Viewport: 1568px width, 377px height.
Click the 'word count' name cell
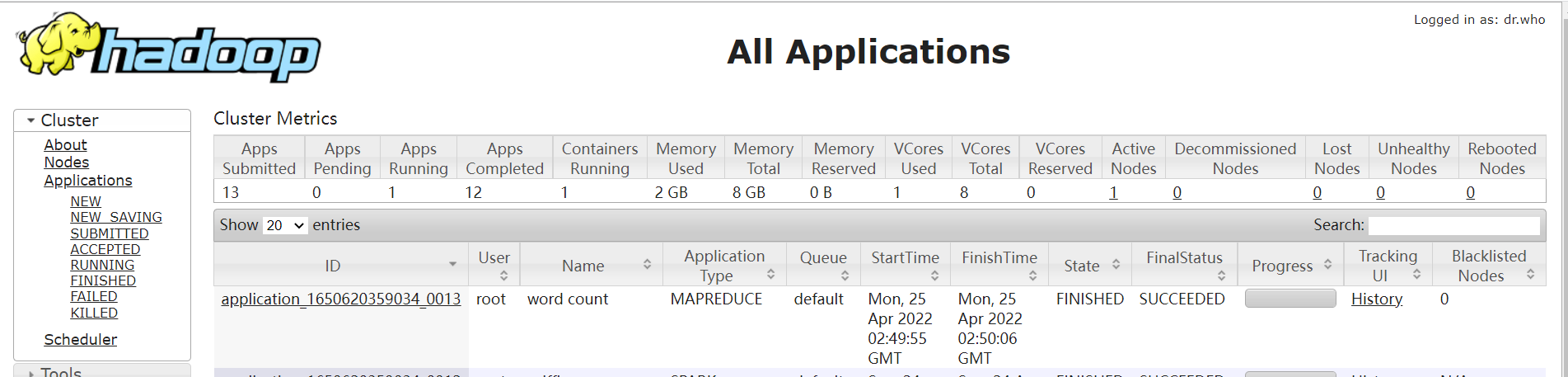click(x=568, y=299)
